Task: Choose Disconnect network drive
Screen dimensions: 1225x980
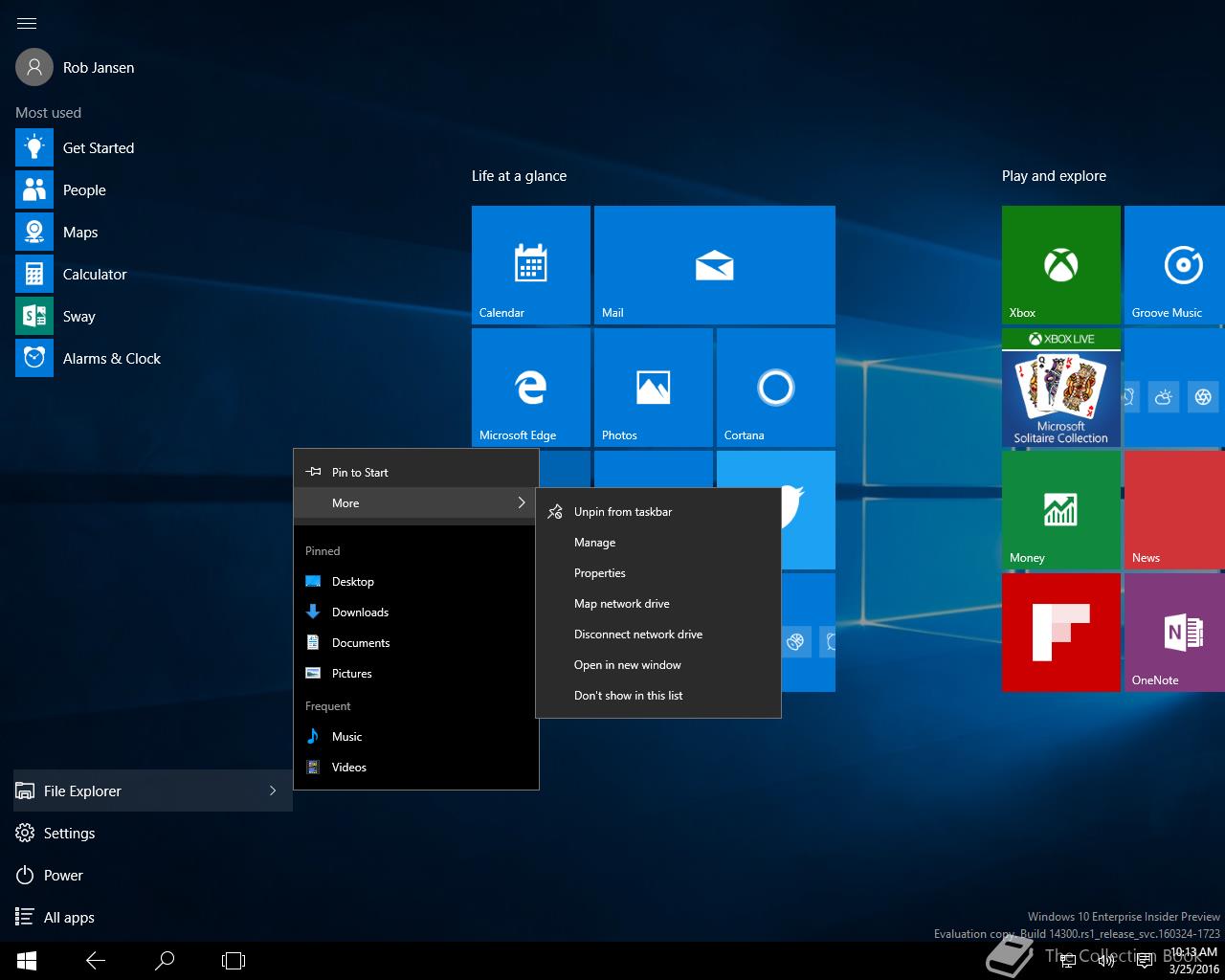Action: [x=658, y=634]
